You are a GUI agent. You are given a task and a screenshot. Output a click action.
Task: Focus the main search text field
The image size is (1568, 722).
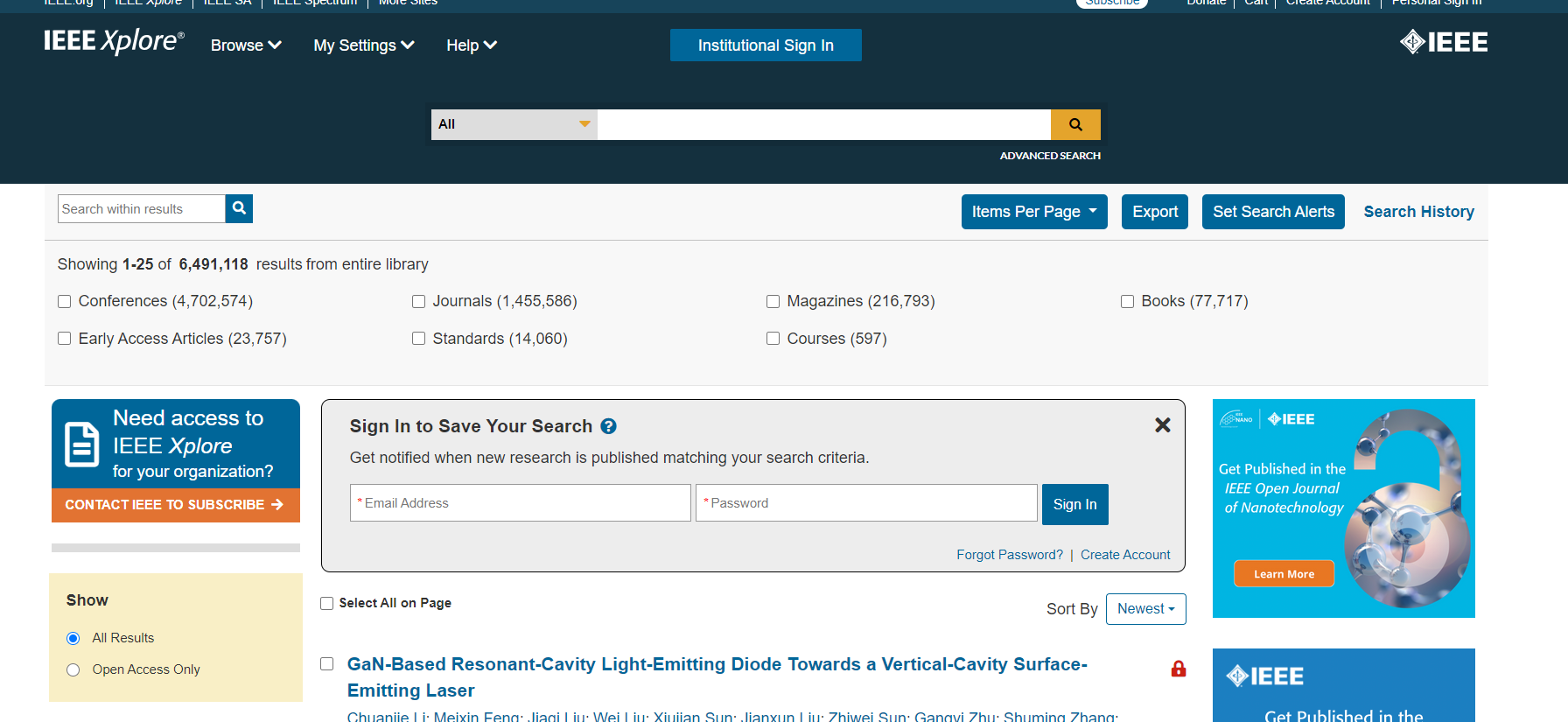tap(824, 124)
